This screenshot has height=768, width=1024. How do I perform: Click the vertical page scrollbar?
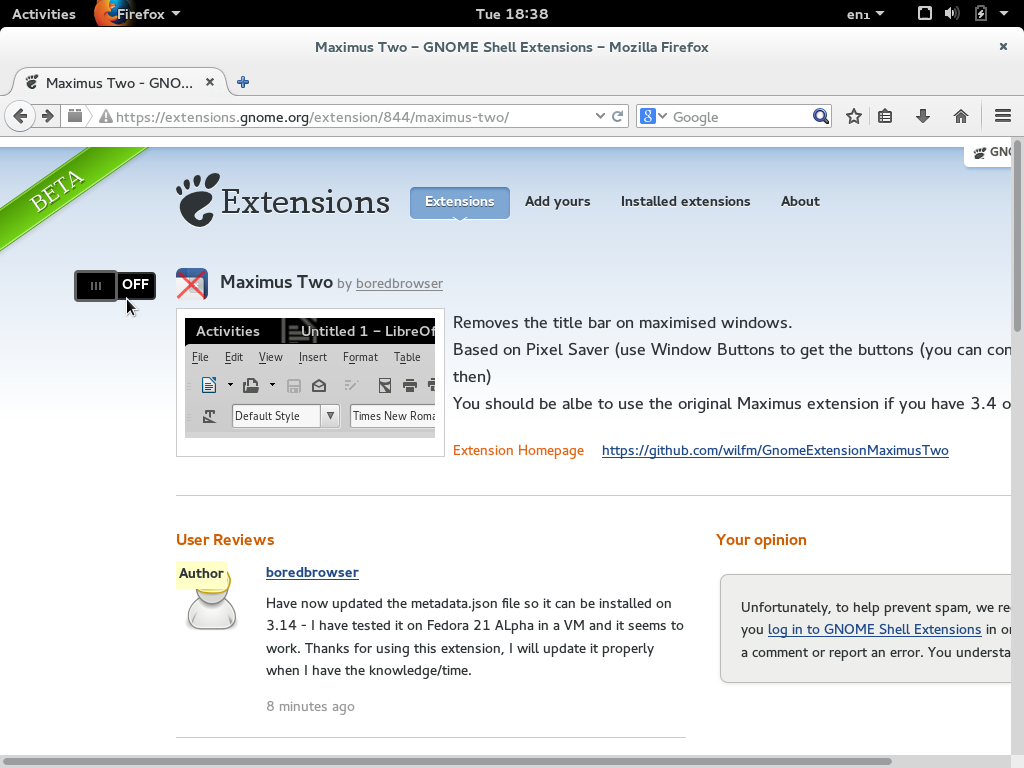point(1017,235)
